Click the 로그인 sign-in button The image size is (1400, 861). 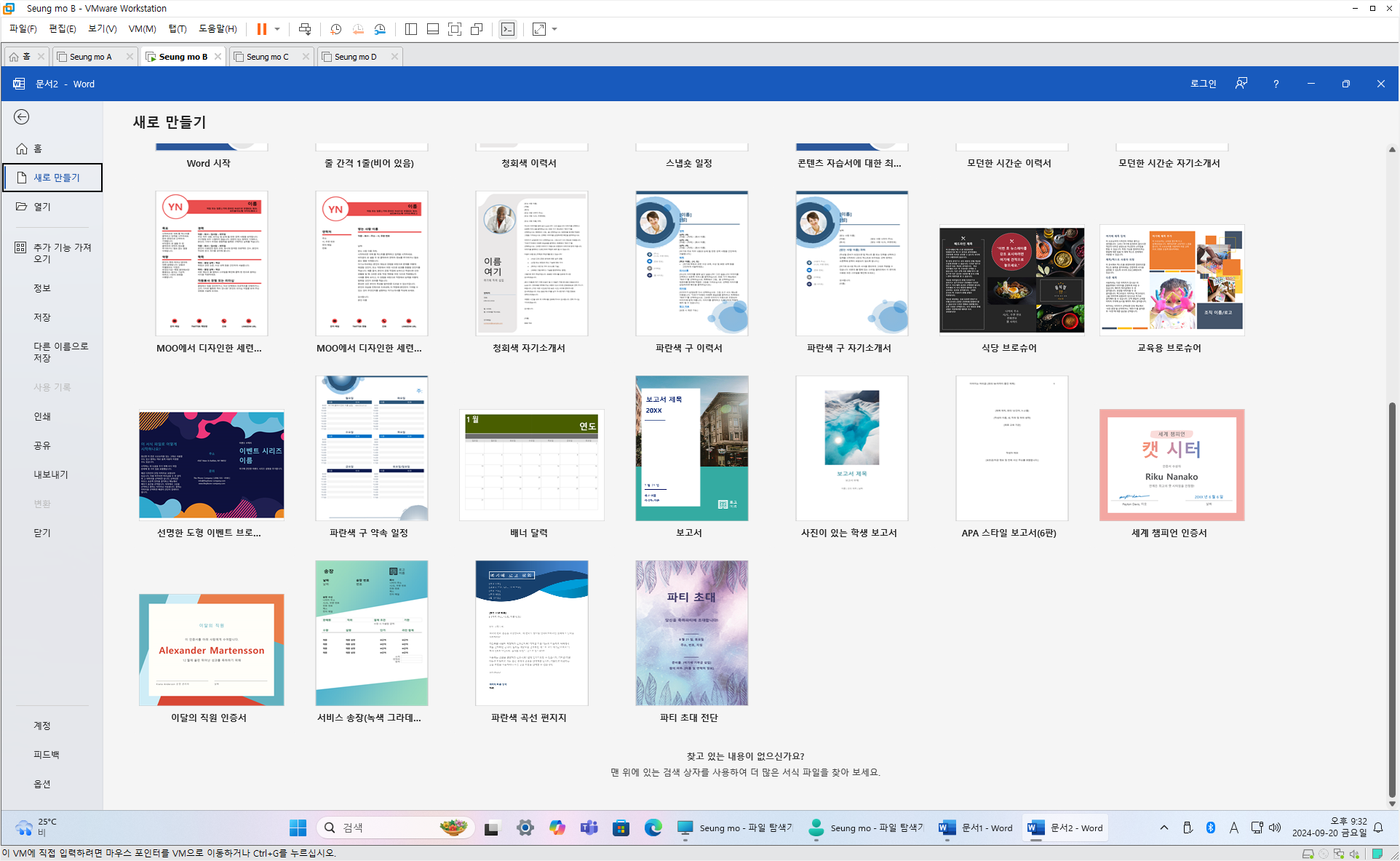[1203, 84]
